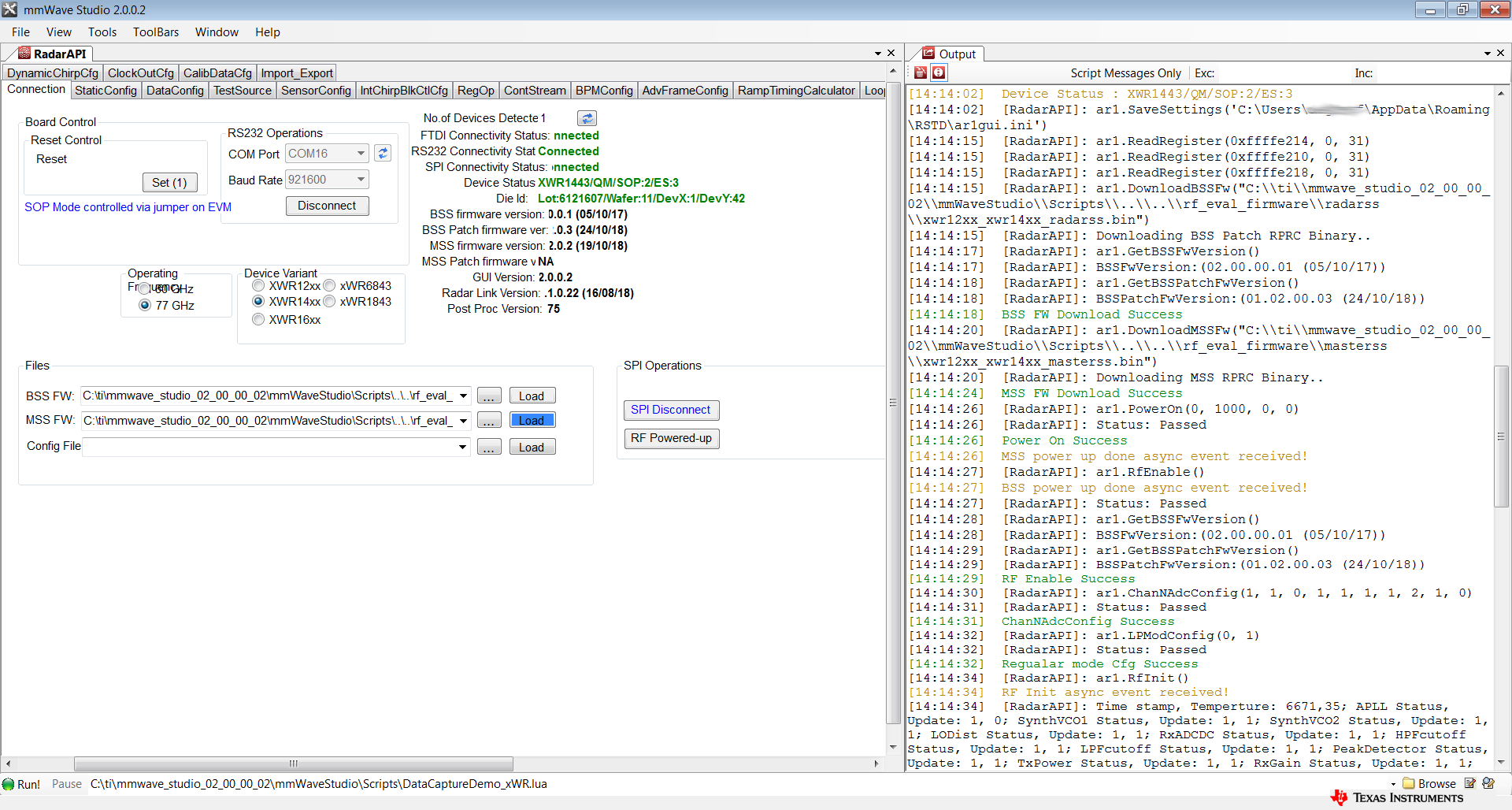Viewport: 1512px width, 810px height.
Task: Open the Tools menu
Action: [102, 32]
